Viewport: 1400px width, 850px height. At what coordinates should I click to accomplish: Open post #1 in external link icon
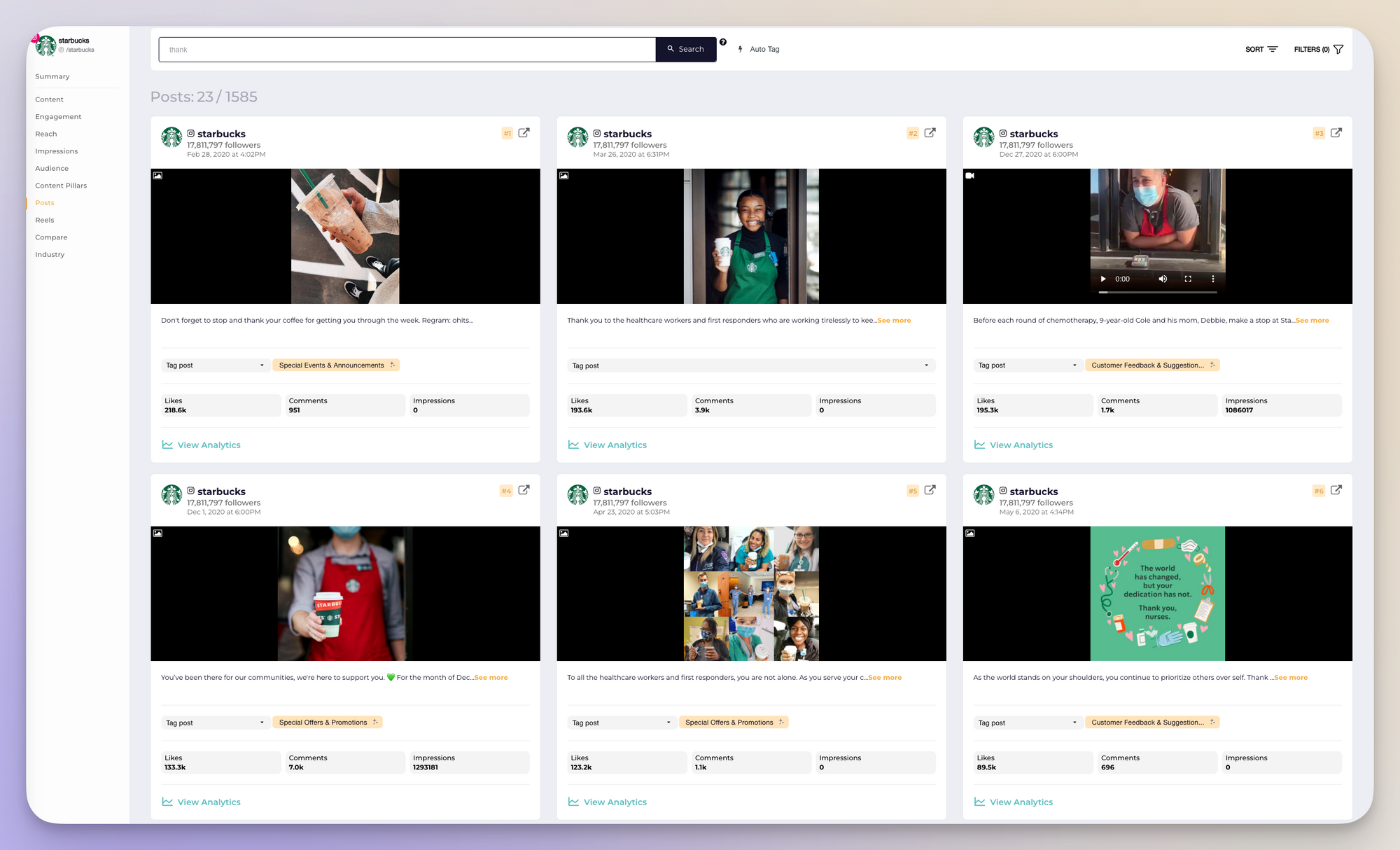click(524, 133)
